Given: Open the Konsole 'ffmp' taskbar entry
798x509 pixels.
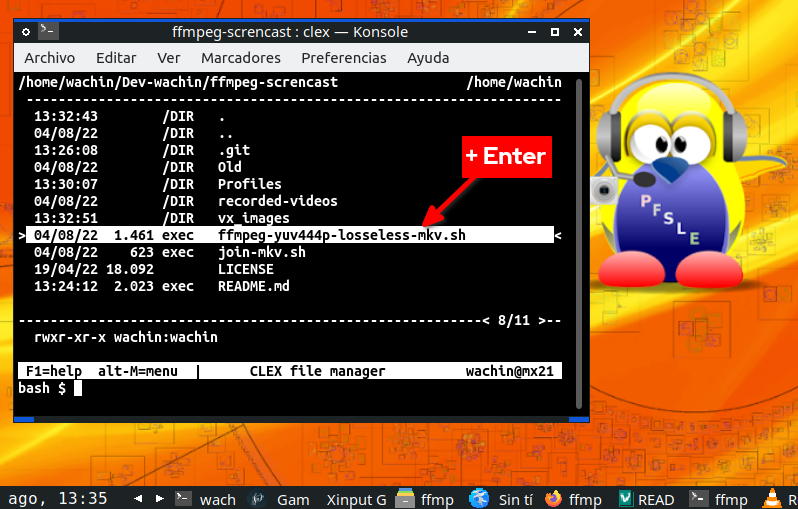Looking at the screenshot, I should click(719, 499).
